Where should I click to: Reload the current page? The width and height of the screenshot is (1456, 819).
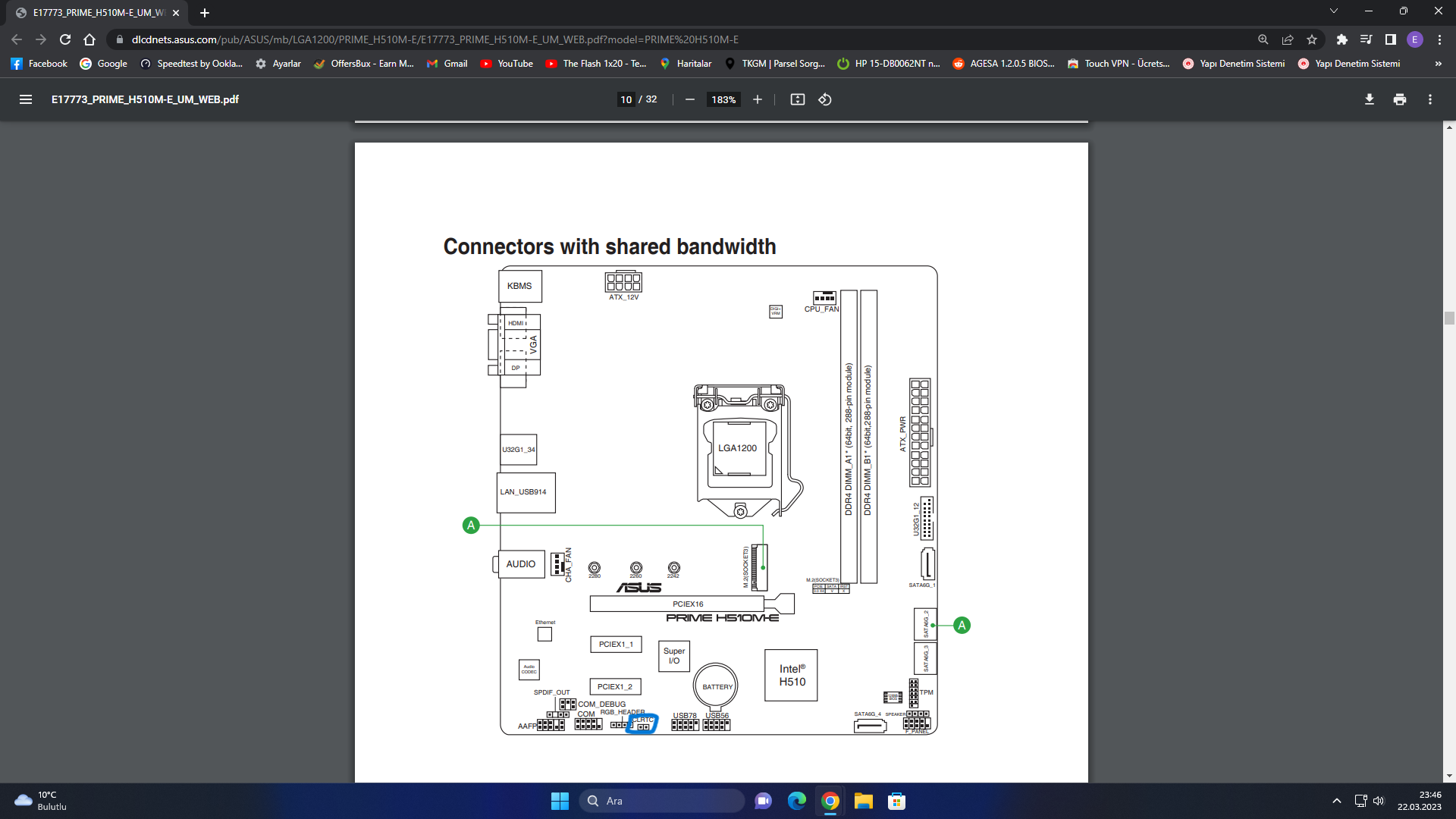point(65,39)
